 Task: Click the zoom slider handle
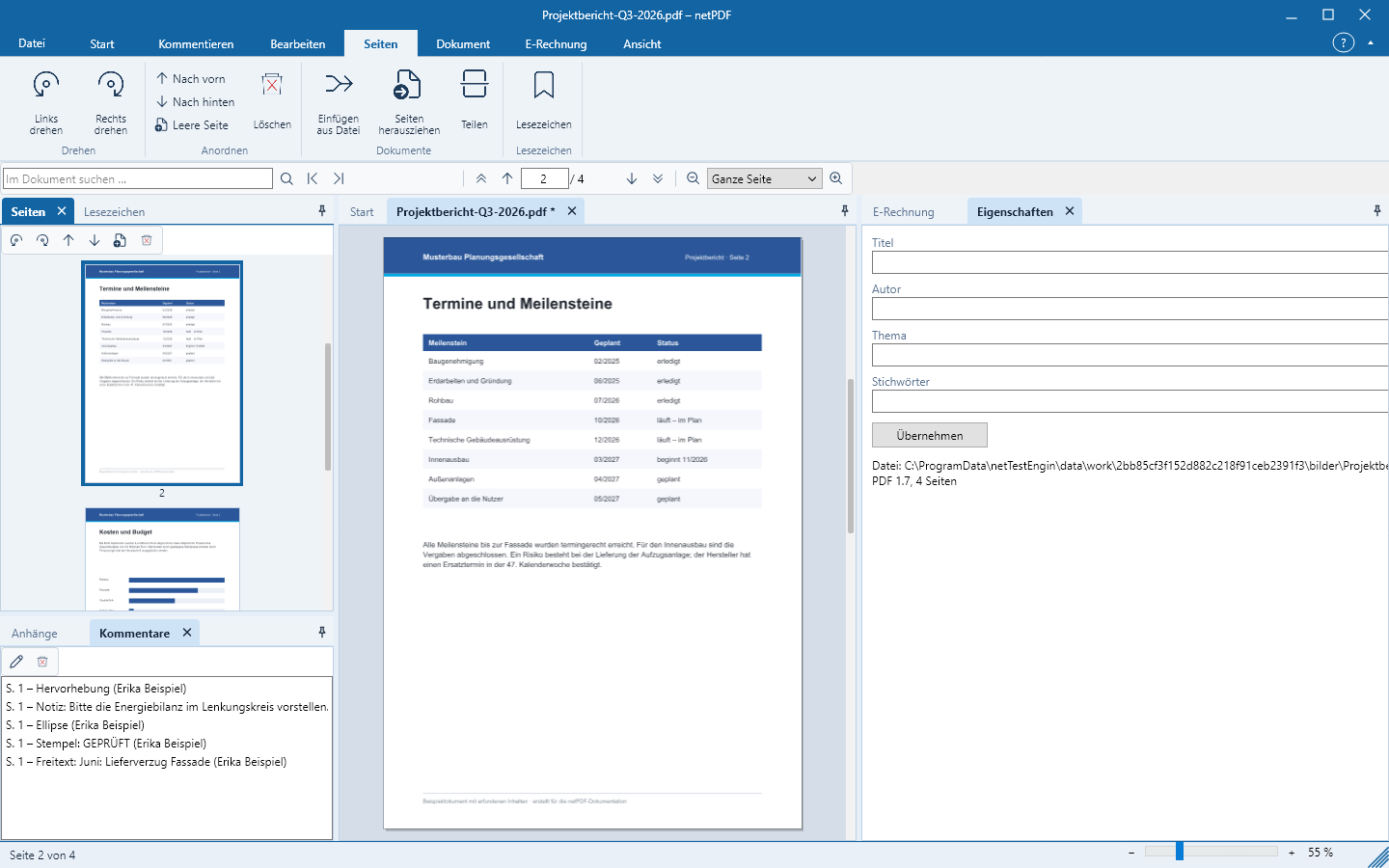1180,852
